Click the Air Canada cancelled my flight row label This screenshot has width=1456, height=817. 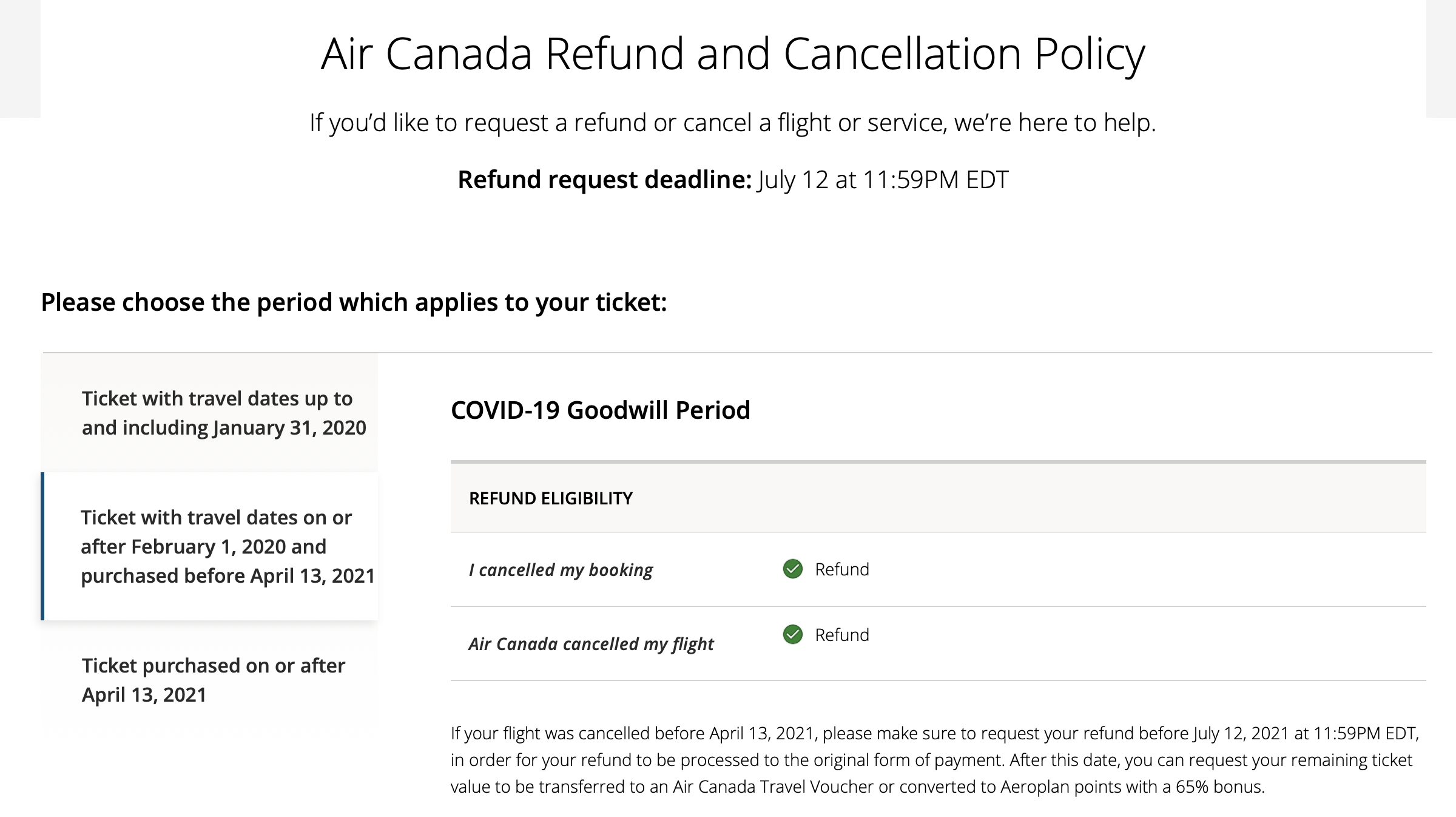click(x=591, y=644)
